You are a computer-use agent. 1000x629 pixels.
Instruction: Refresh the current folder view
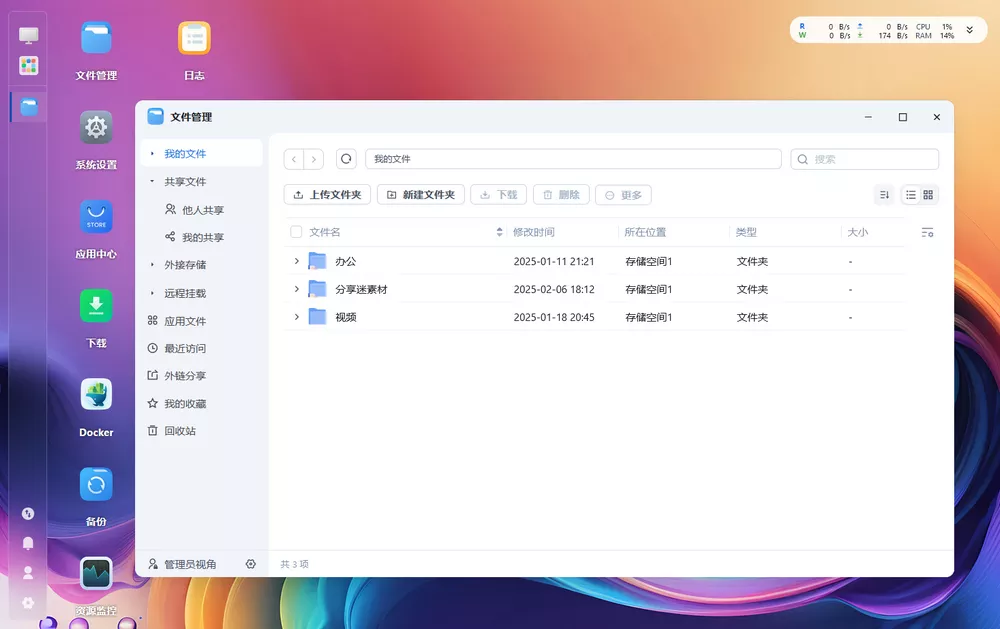tap(345, 158)
